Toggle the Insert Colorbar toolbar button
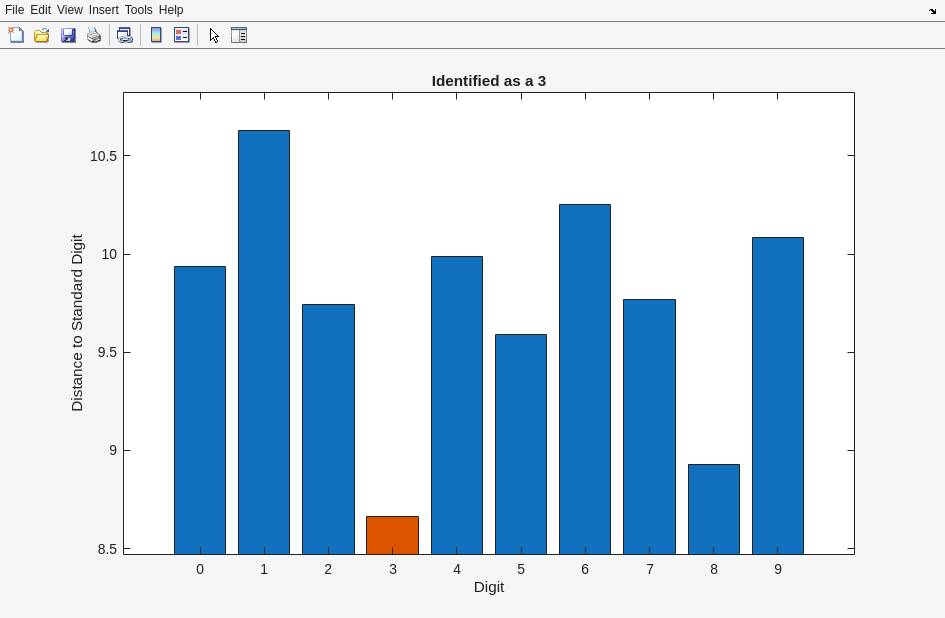Viewport: 945px width, 618px height. pos(156,35)
